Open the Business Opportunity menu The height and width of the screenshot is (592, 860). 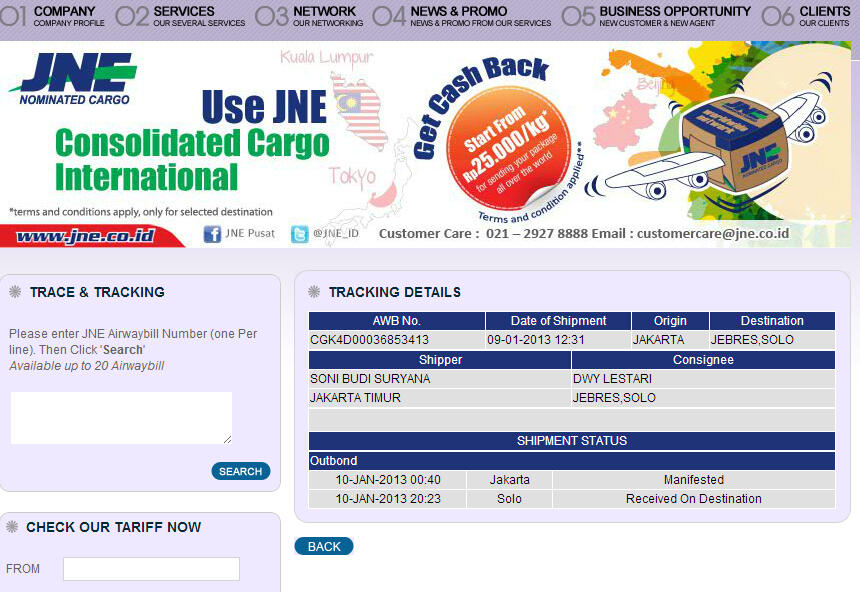pos(657,16)
